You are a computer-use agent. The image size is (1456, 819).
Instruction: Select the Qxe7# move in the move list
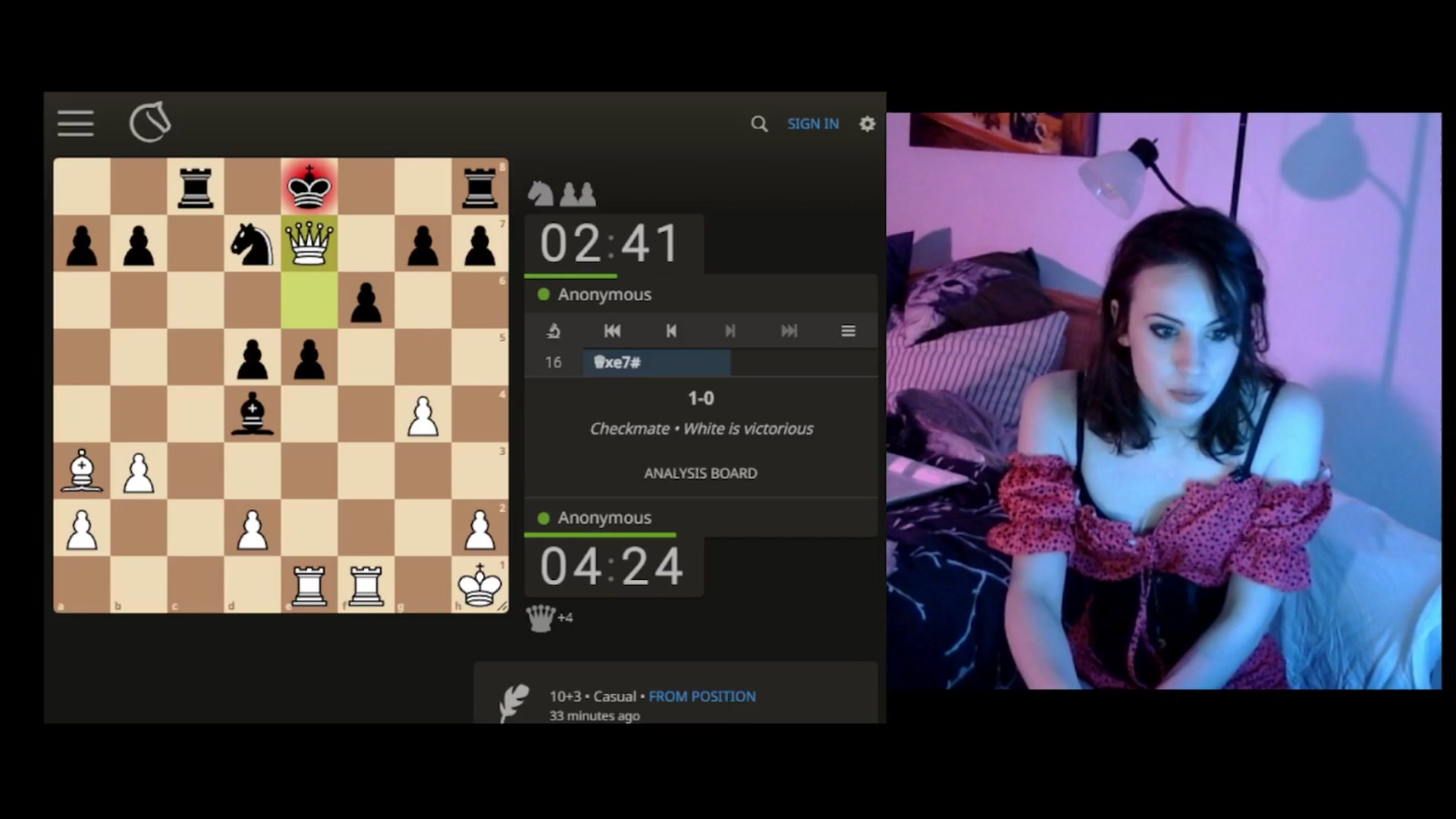pyautogui.click(x=657, y=362)
